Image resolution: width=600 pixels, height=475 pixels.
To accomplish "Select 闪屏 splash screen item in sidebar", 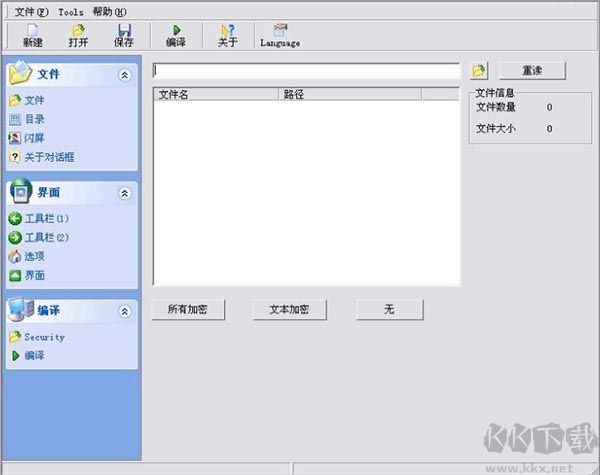I will [x=26, y=138].
